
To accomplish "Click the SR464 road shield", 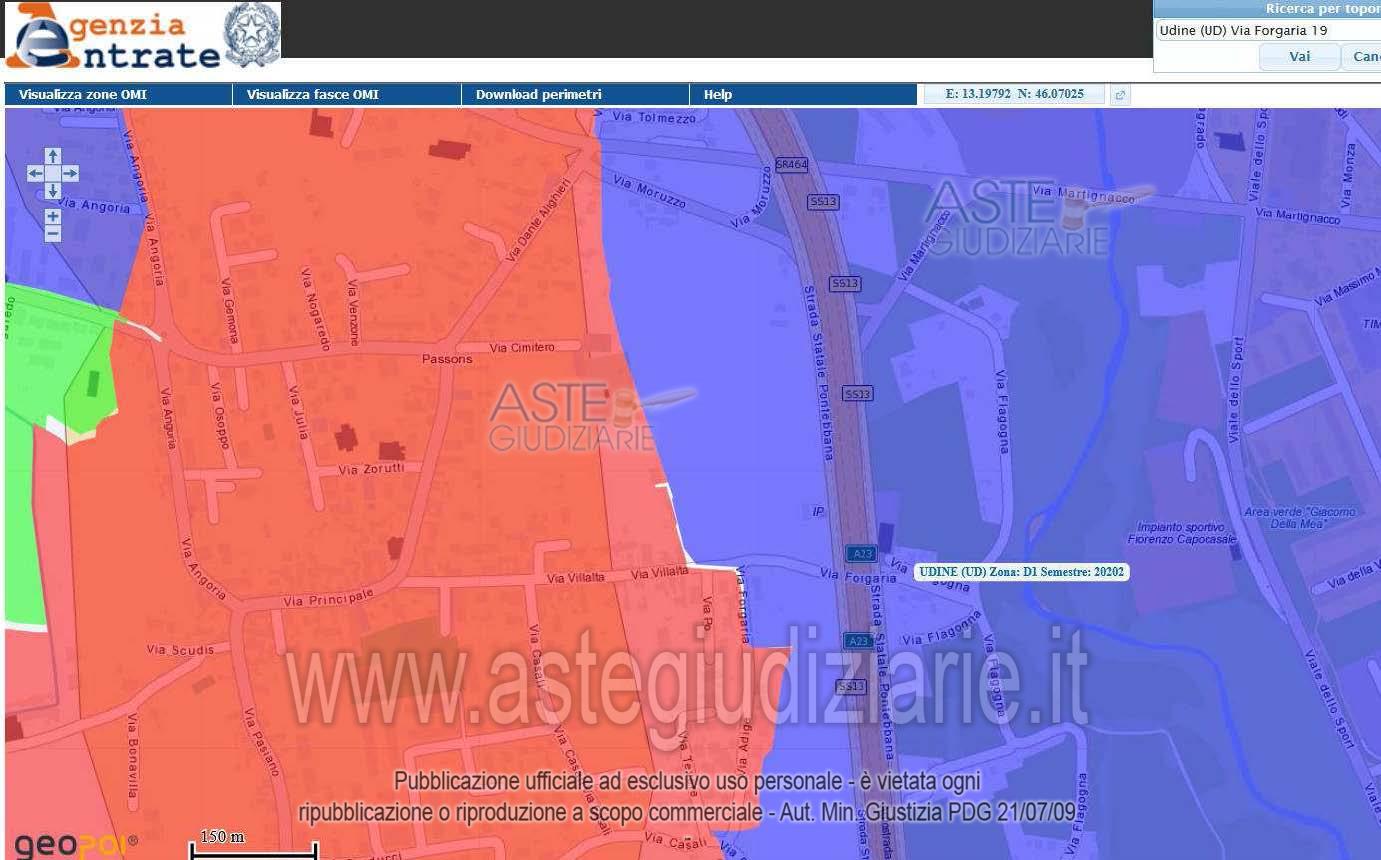I will (791, 165).
